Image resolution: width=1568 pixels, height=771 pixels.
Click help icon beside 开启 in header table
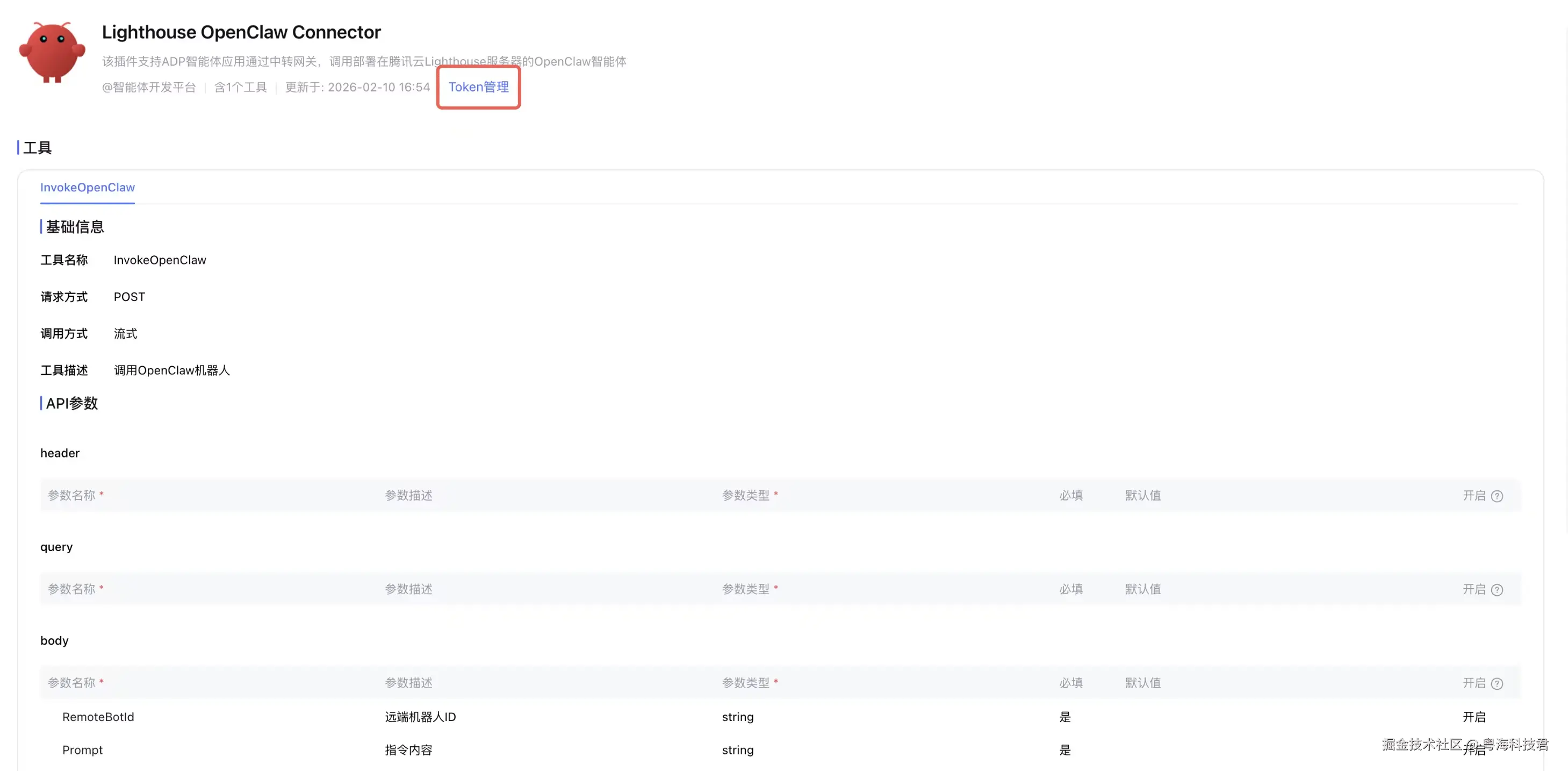click(x=1497, y=496)
